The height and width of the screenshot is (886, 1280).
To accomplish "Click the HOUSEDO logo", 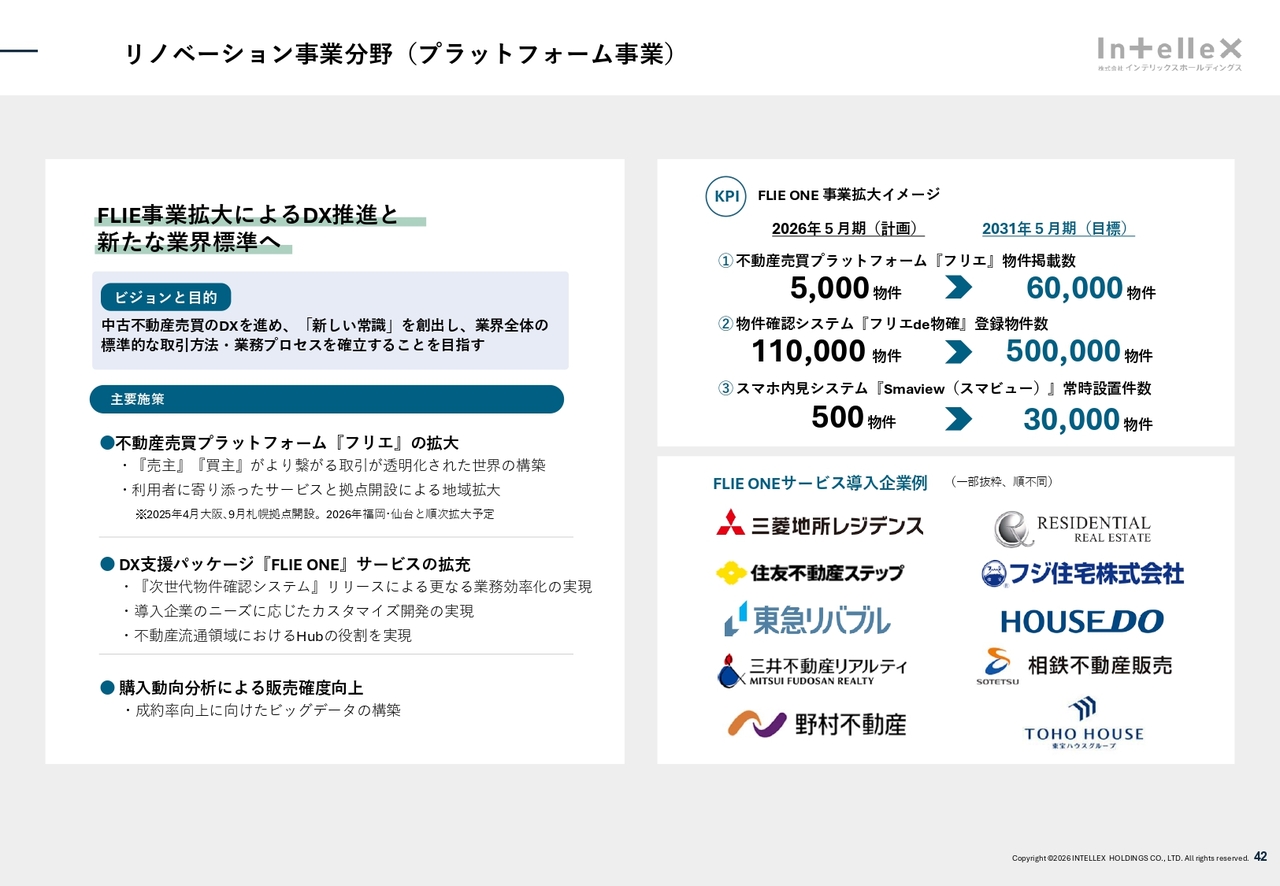I will pos(1082,622).
